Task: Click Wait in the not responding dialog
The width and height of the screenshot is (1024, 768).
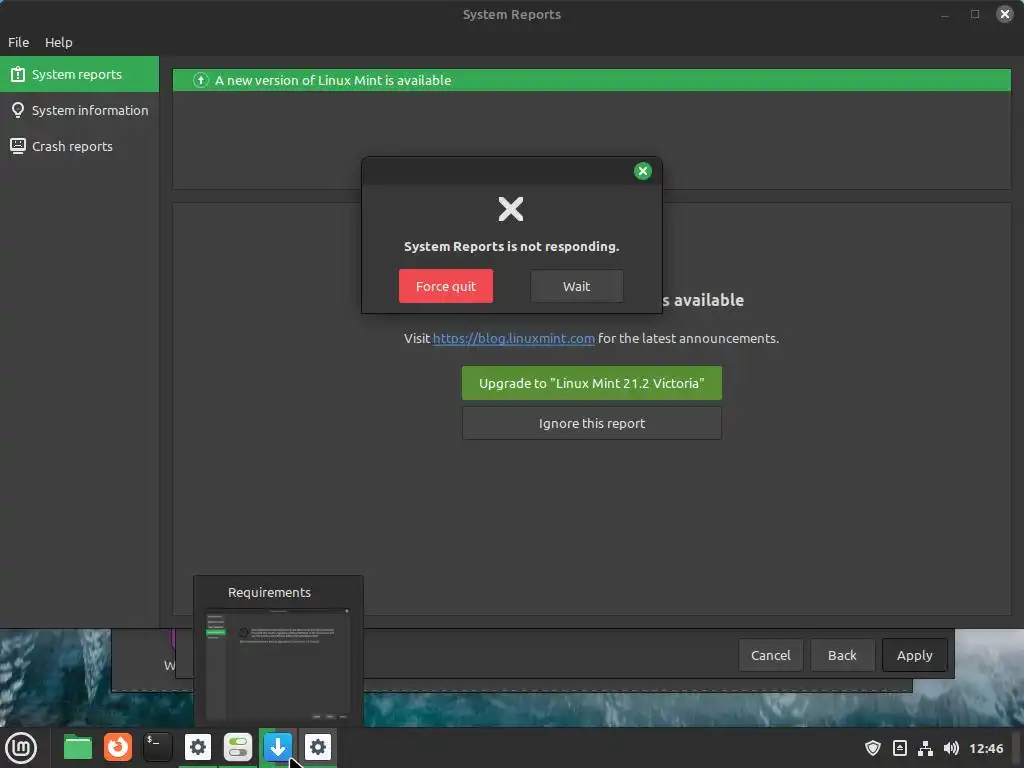Action: coord(576,286)
